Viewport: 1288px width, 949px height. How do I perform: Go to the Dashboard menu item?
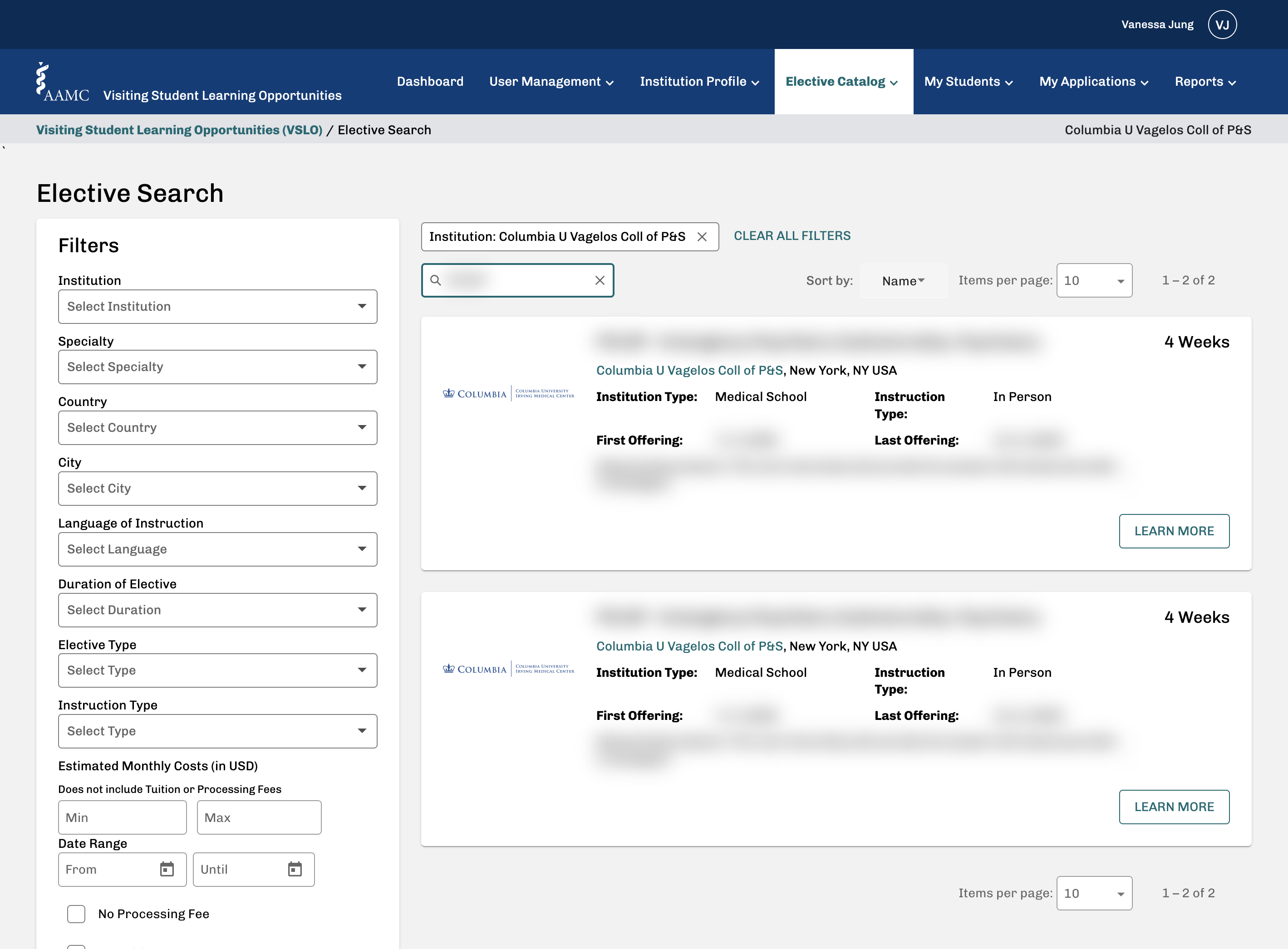coord(430,82)
